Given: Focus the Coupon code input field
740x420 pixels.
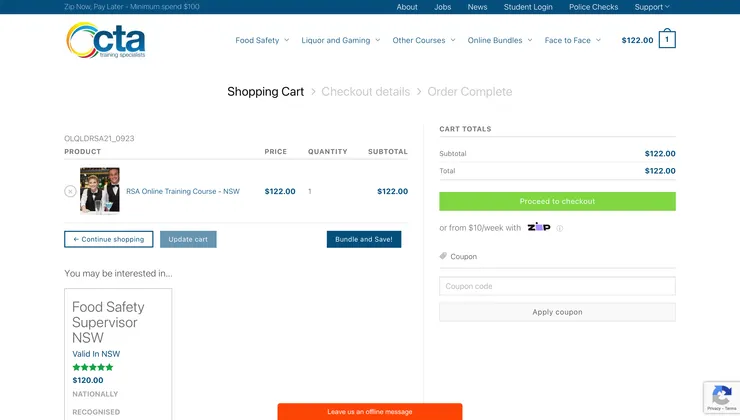Looking at the screenshot, I should tap(557, 286).
